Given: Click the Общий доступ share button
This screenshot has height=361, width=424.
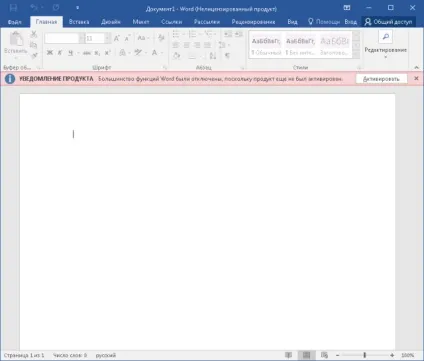Looking at the screenshot, I should coord(389,22).
